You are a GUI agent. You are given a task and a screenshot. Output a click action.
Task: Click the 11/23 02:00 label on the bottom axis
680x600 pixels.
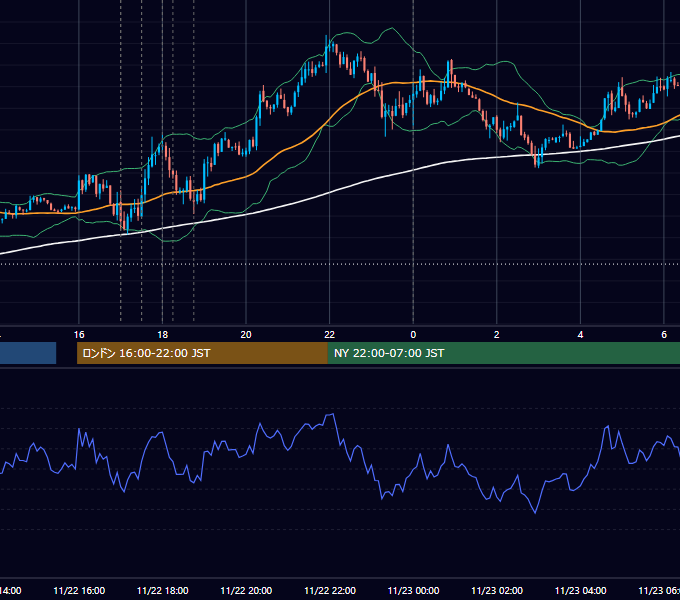(497, 591)
